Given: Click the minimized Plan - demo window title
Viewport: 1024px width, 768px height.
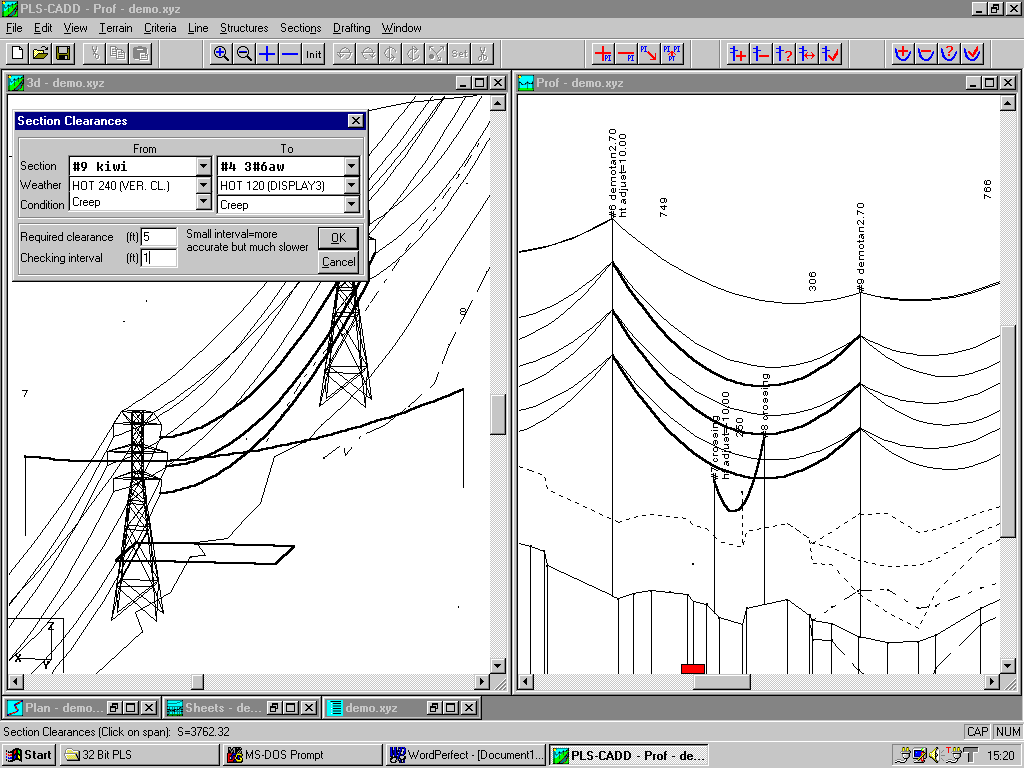Looking at the screenshot, I should click(63, 708).
